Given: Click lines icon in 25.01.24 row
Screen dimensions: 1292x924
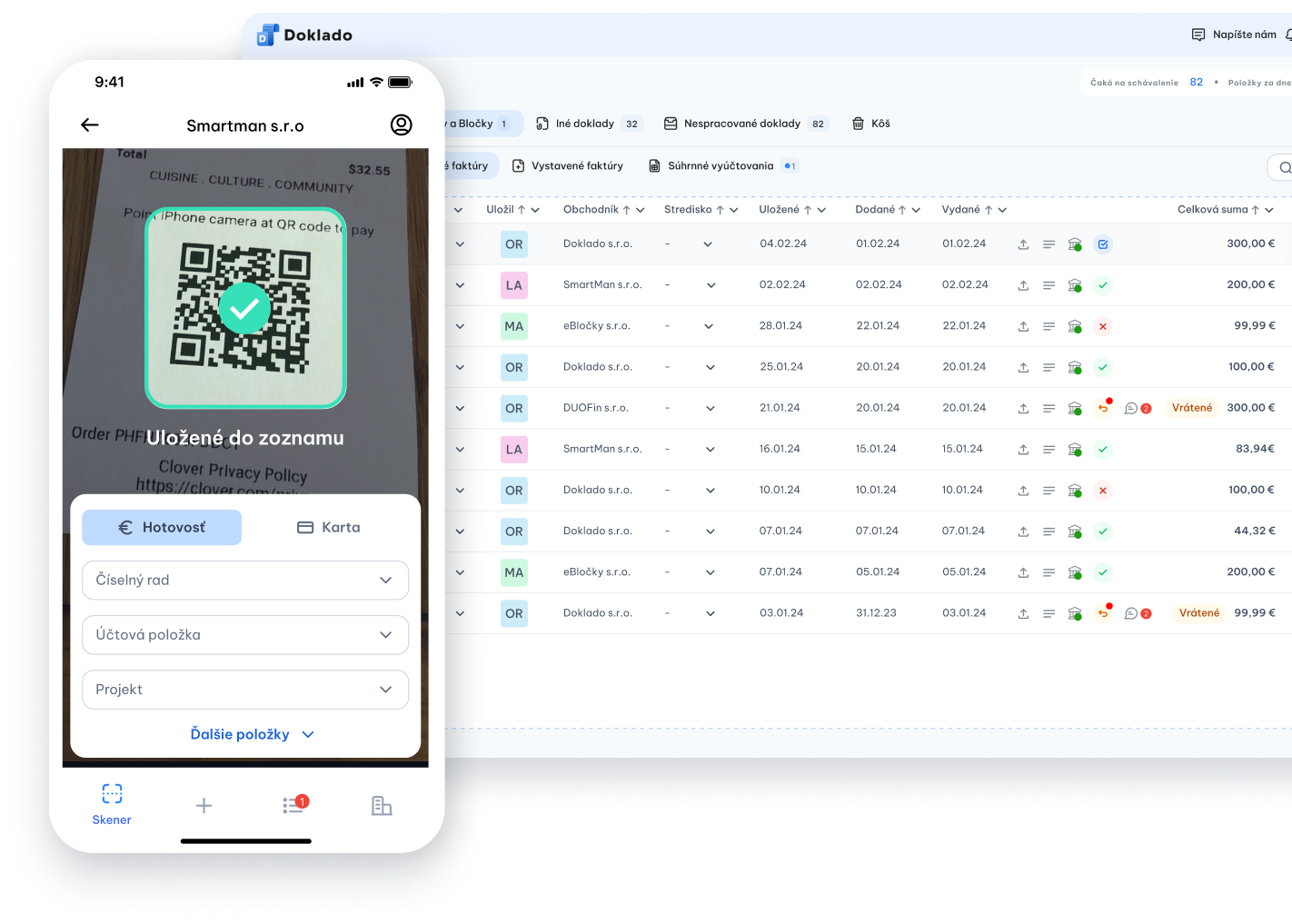Looking at the screenshot, I should pyautogui.click(x=1049, y=368).
